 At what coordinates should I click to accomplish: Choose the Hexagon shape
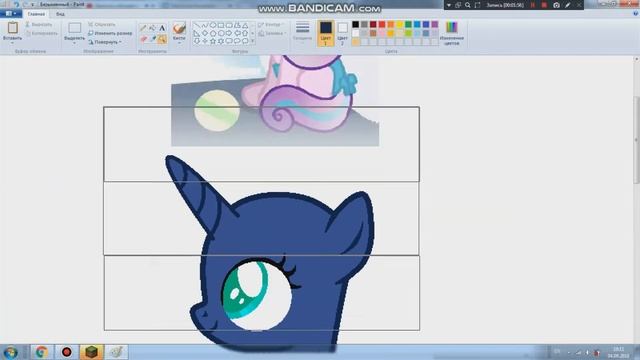tap(221, 33)
